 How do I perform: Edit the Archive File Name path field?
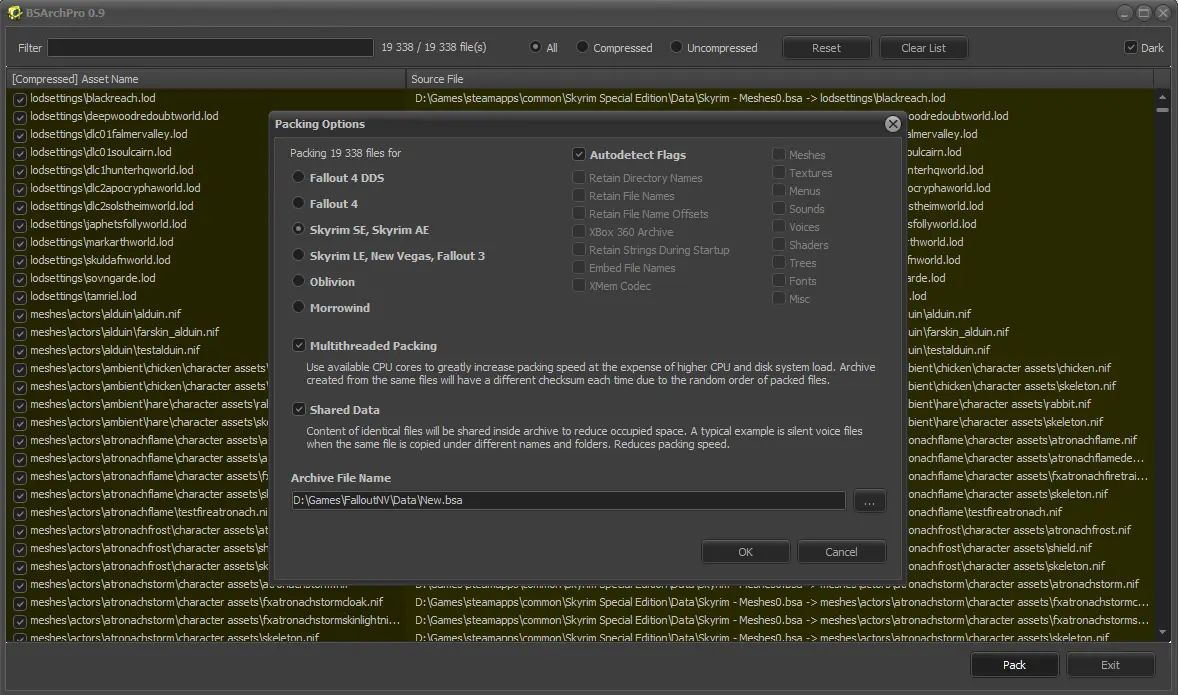click(567, 501)
